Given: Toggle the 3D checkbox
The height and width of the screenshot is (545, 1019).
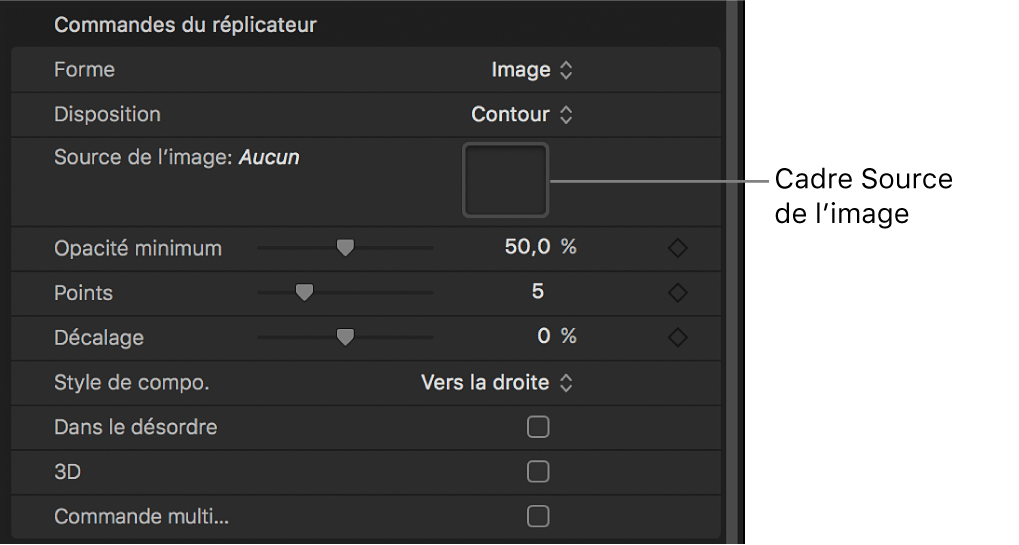Looking at the screenshot, I should pyautogui.click(x=538, y=471).
